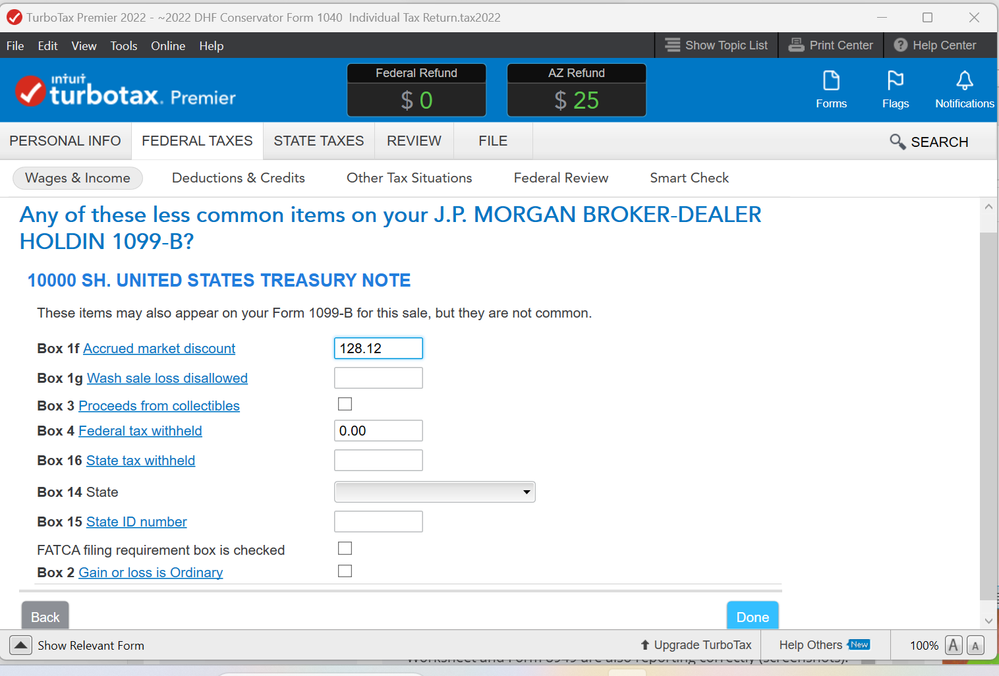Open the Edit menu
The image size is (999, 676).
click(x=48, y=46)
